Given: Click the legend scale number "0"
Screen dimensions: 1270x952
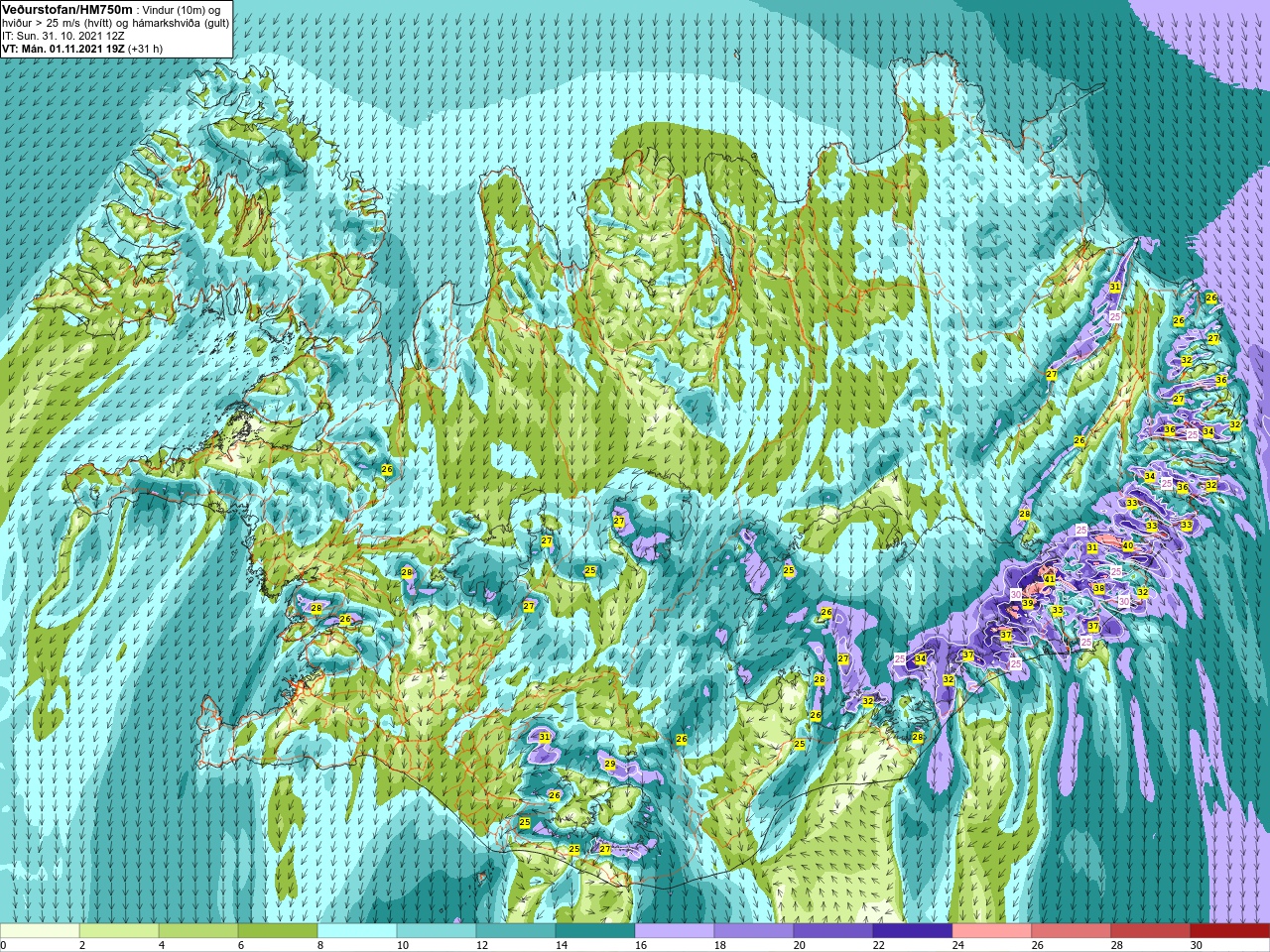Looking at the screenshot, I should pos(3,945).
